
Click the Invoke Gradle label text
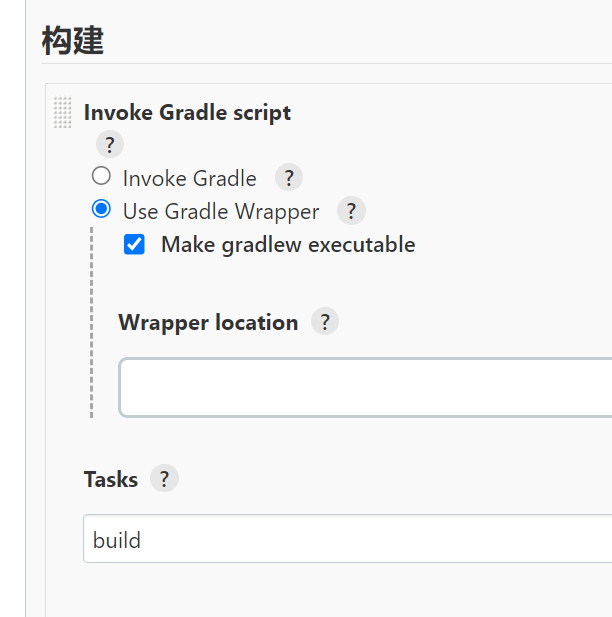pos(189,179)
